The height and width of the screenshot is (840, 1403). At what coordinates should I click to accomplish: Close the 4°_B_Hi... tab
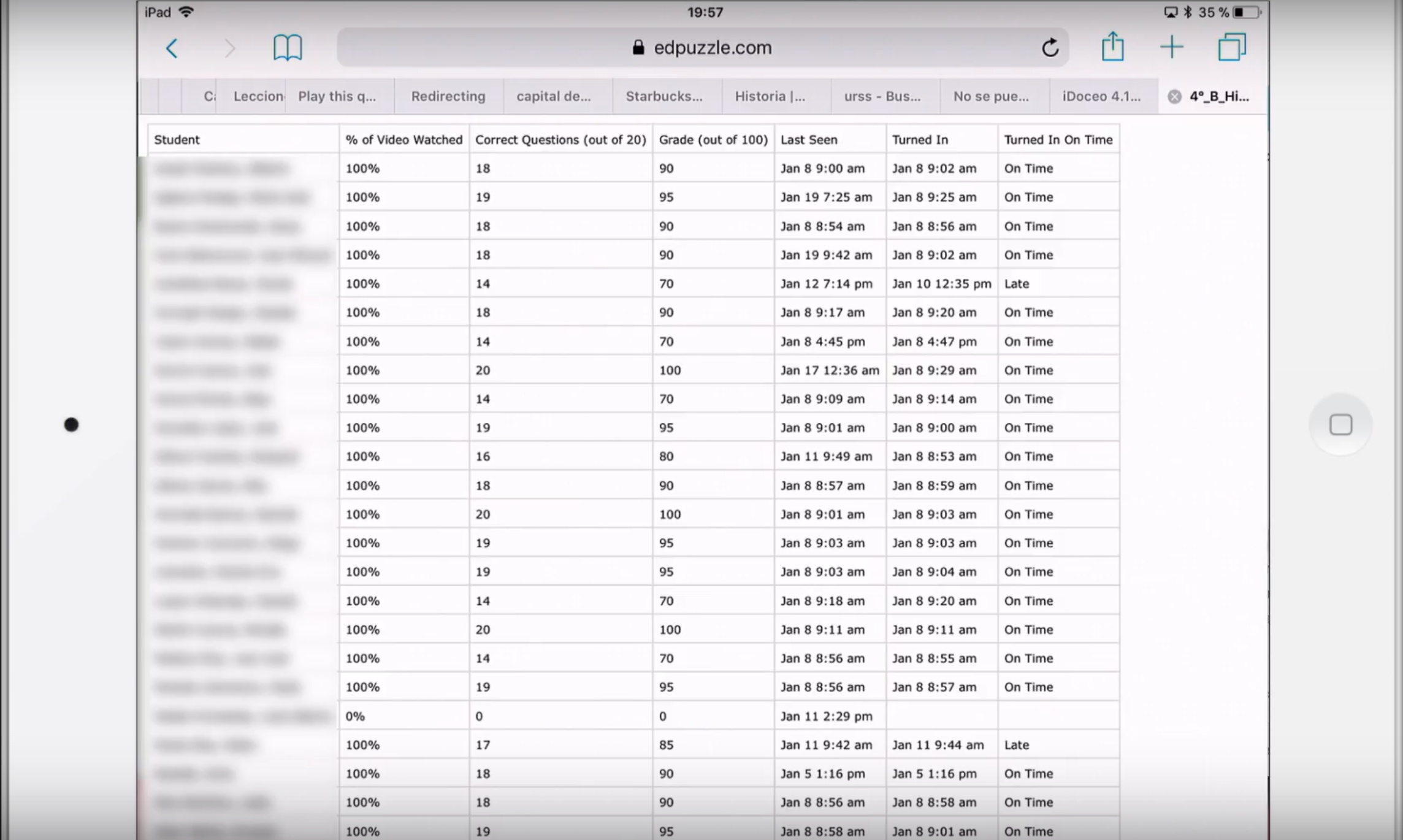point(1174,97)
